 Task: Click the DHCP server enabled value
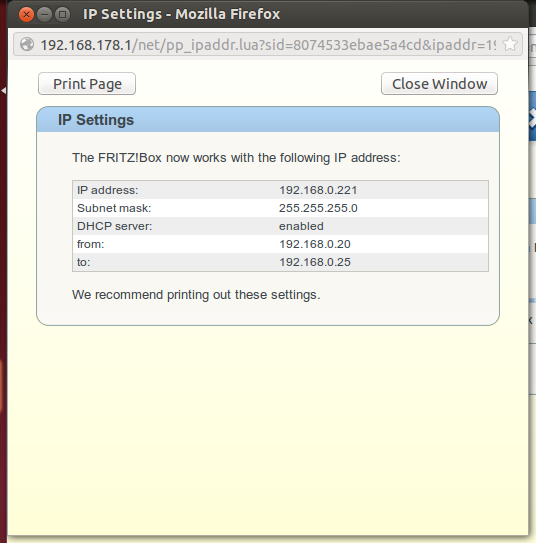click(301, 226)
